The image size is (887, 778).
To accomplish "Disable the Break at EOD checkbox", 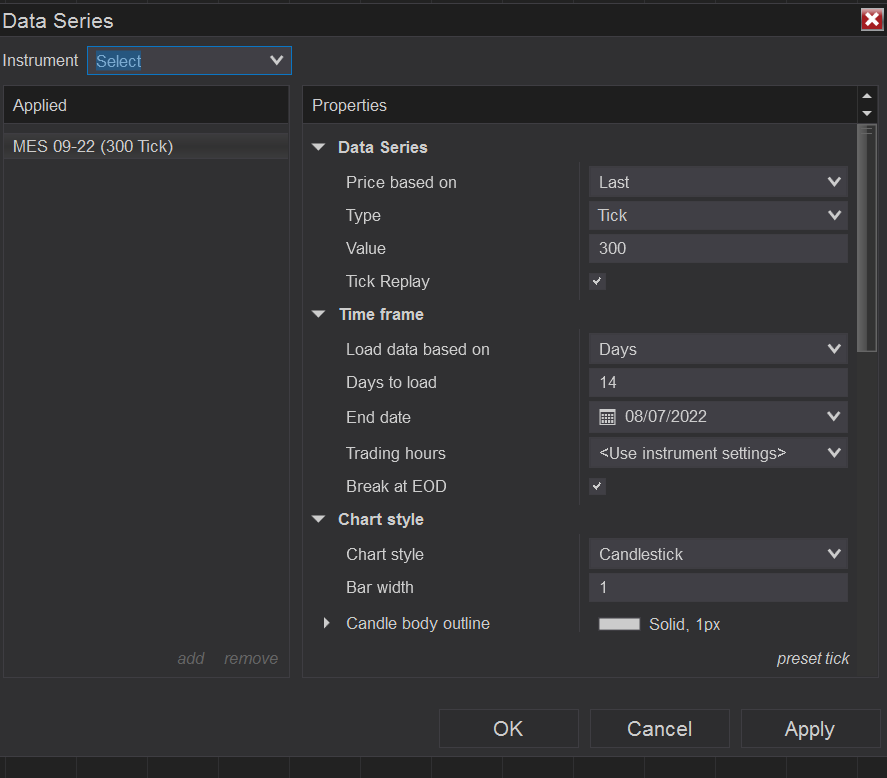I will pos(597,487).
